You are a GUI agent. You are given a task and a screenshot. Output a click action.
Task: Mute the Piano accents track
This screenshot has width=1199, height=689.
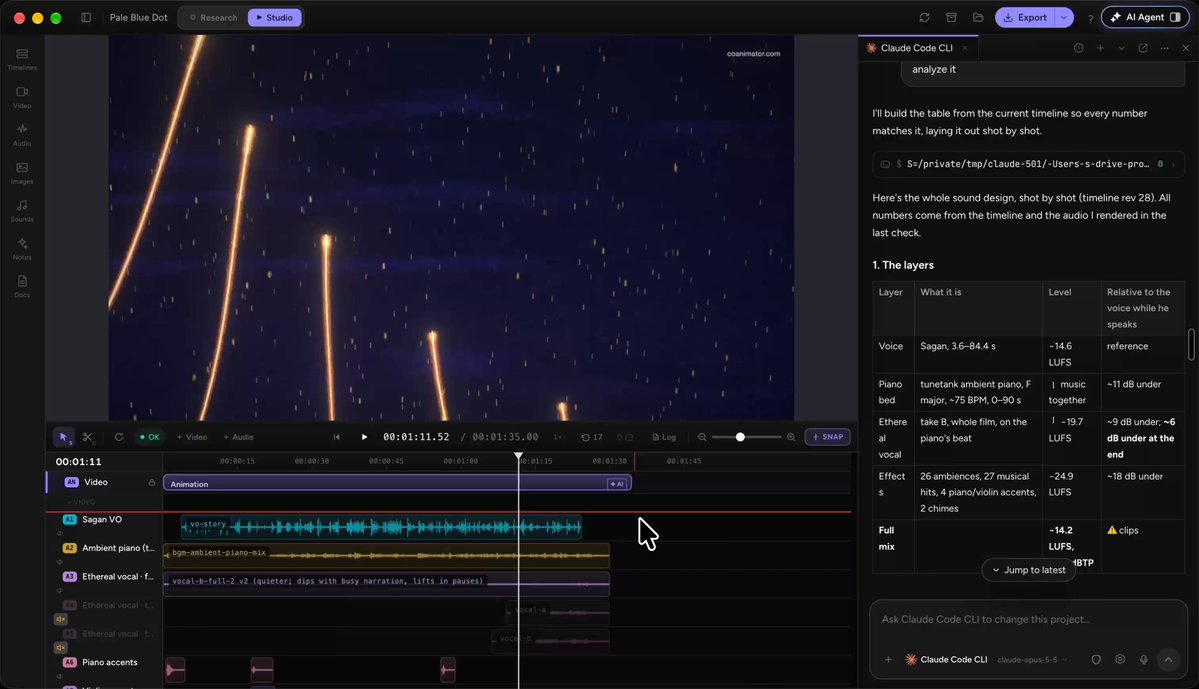[60, 676]
